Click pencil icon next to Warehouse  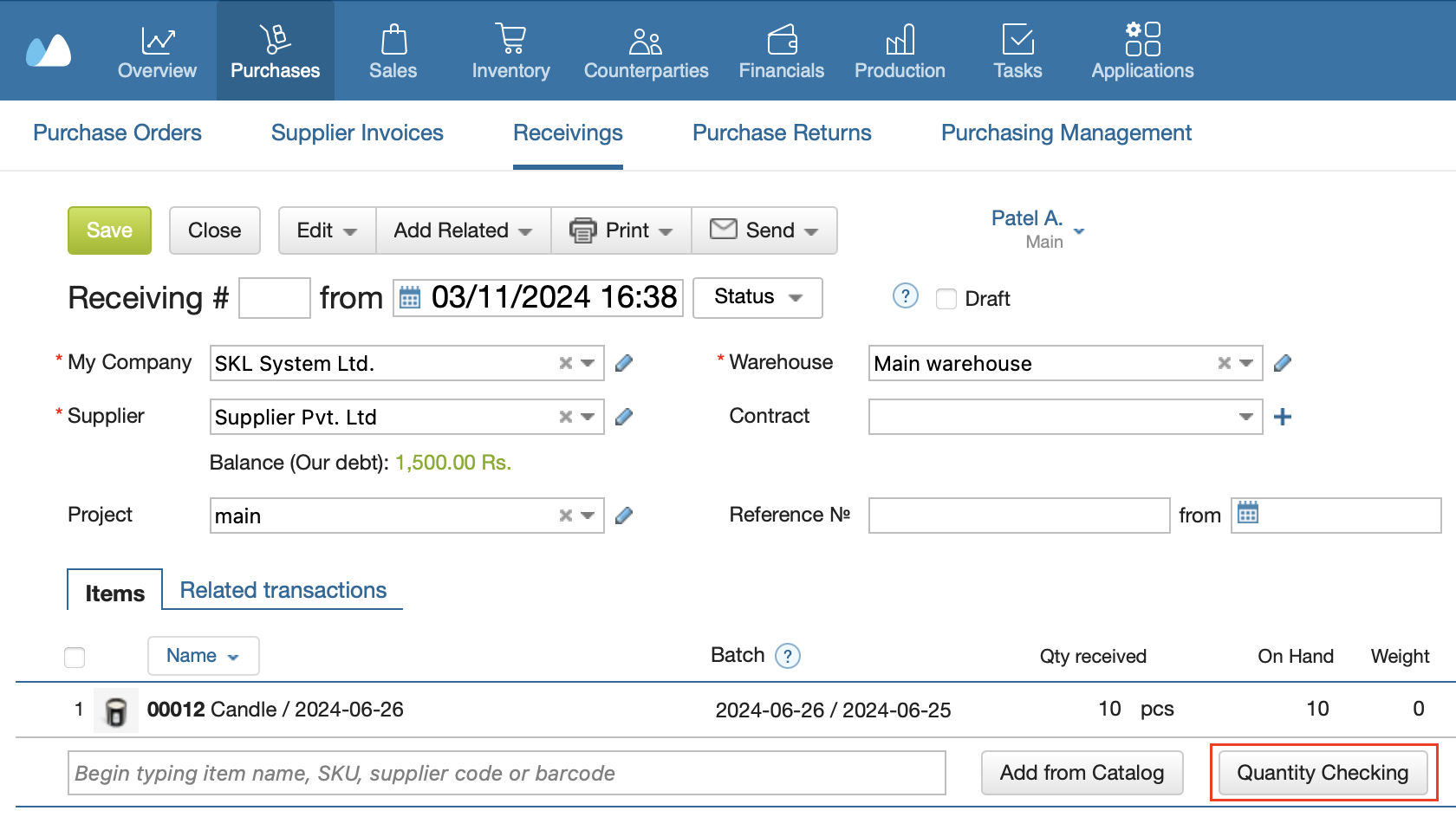point(1282,363)
